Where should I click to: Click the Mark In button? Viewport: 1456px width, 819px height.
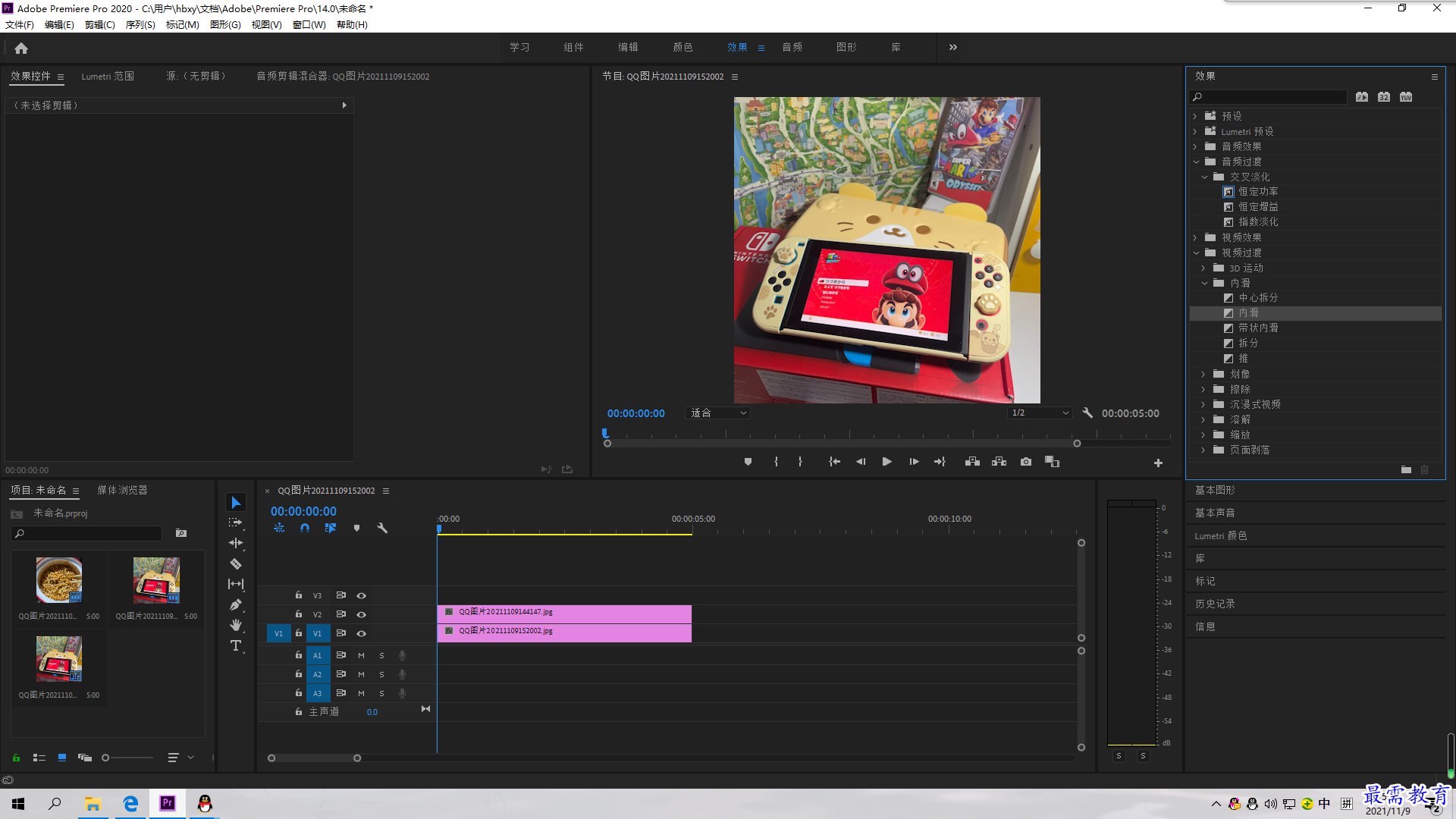click(776, 462)
